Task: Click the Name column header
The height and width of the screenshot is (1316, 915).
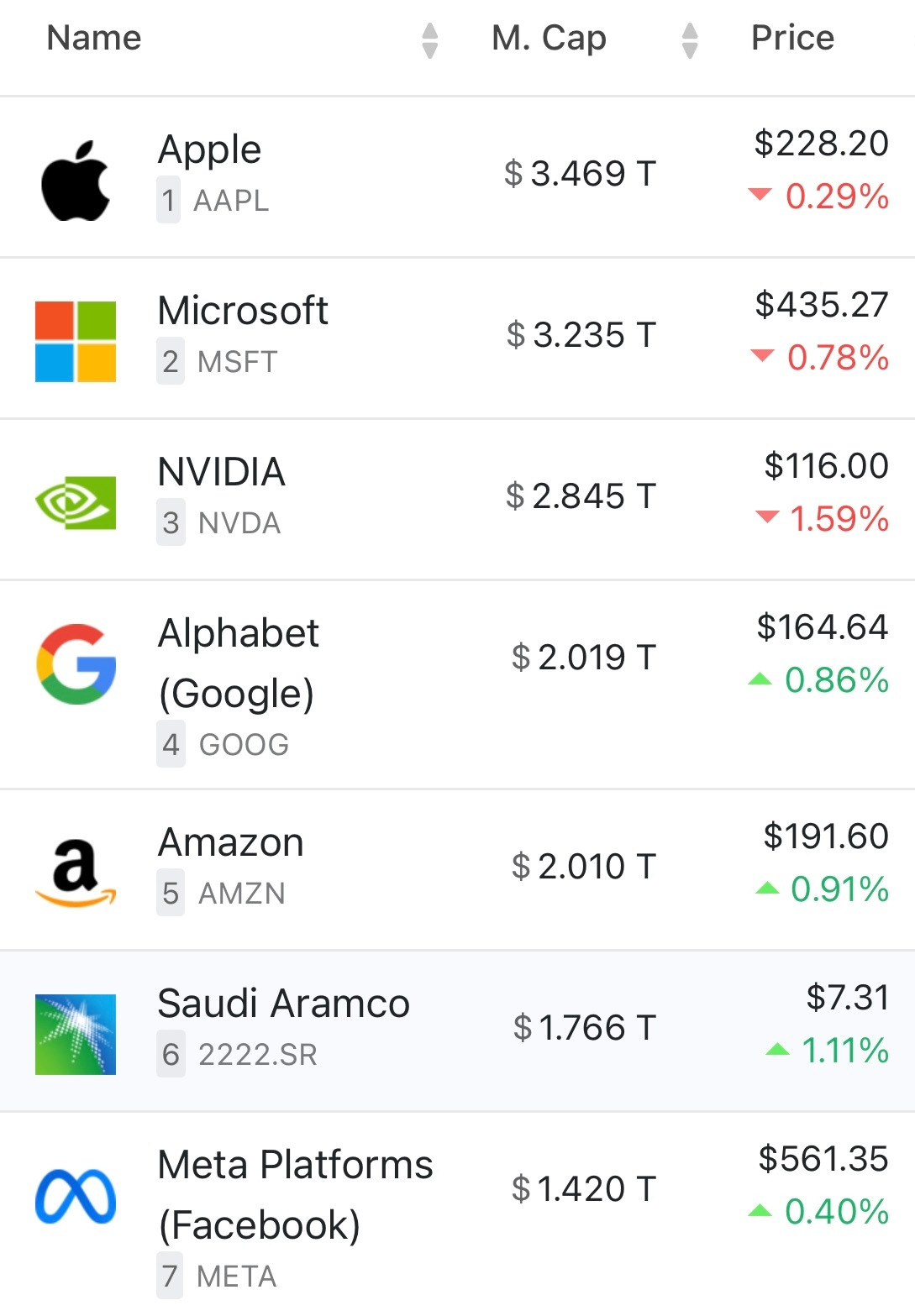Action: tap(94, 38)
